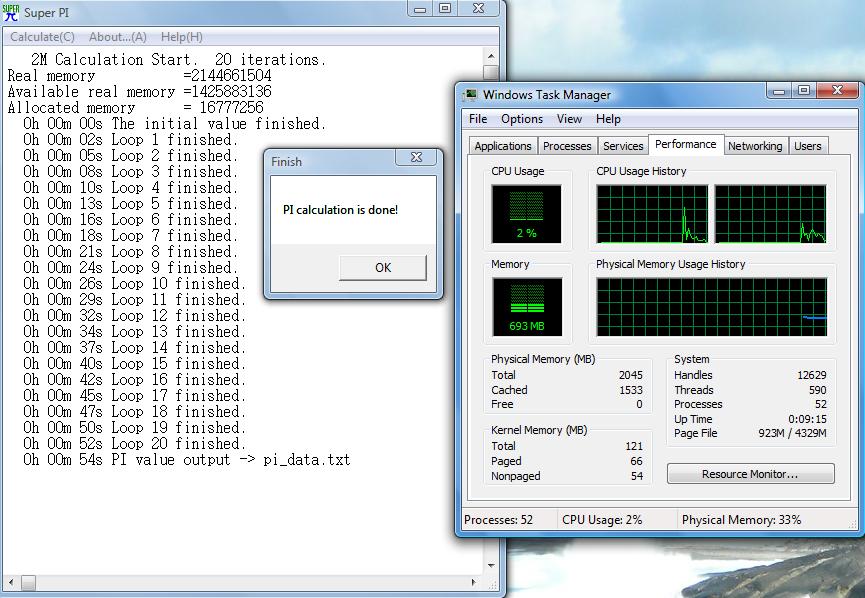Image resolution: width=865 pixels, height=598 pixels.
Task: Open the Help menu in Super PI
Action: click(x=181, y=37)
